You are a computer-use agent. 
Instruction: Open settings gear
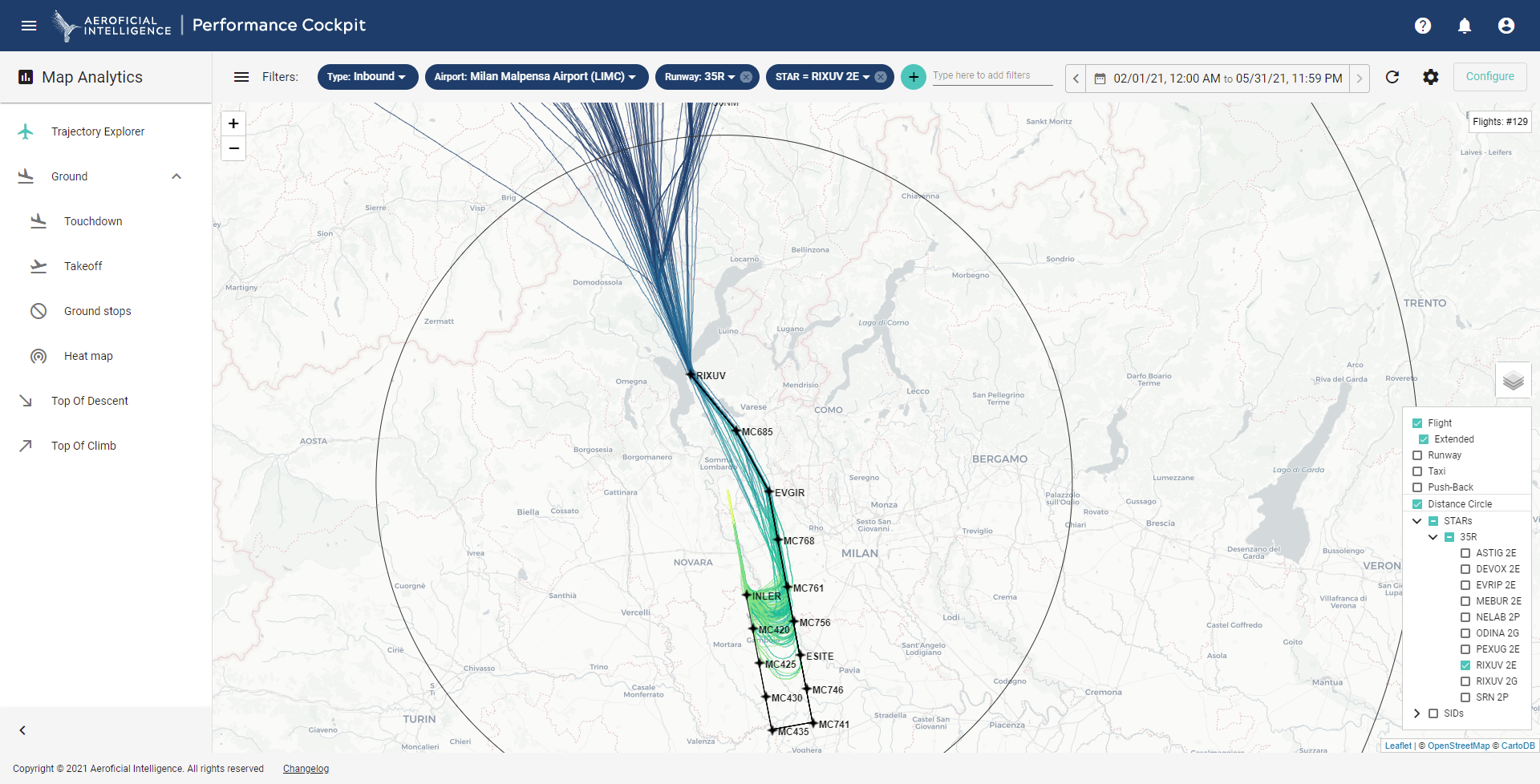pyautogui.click(x=1431, y=77)
